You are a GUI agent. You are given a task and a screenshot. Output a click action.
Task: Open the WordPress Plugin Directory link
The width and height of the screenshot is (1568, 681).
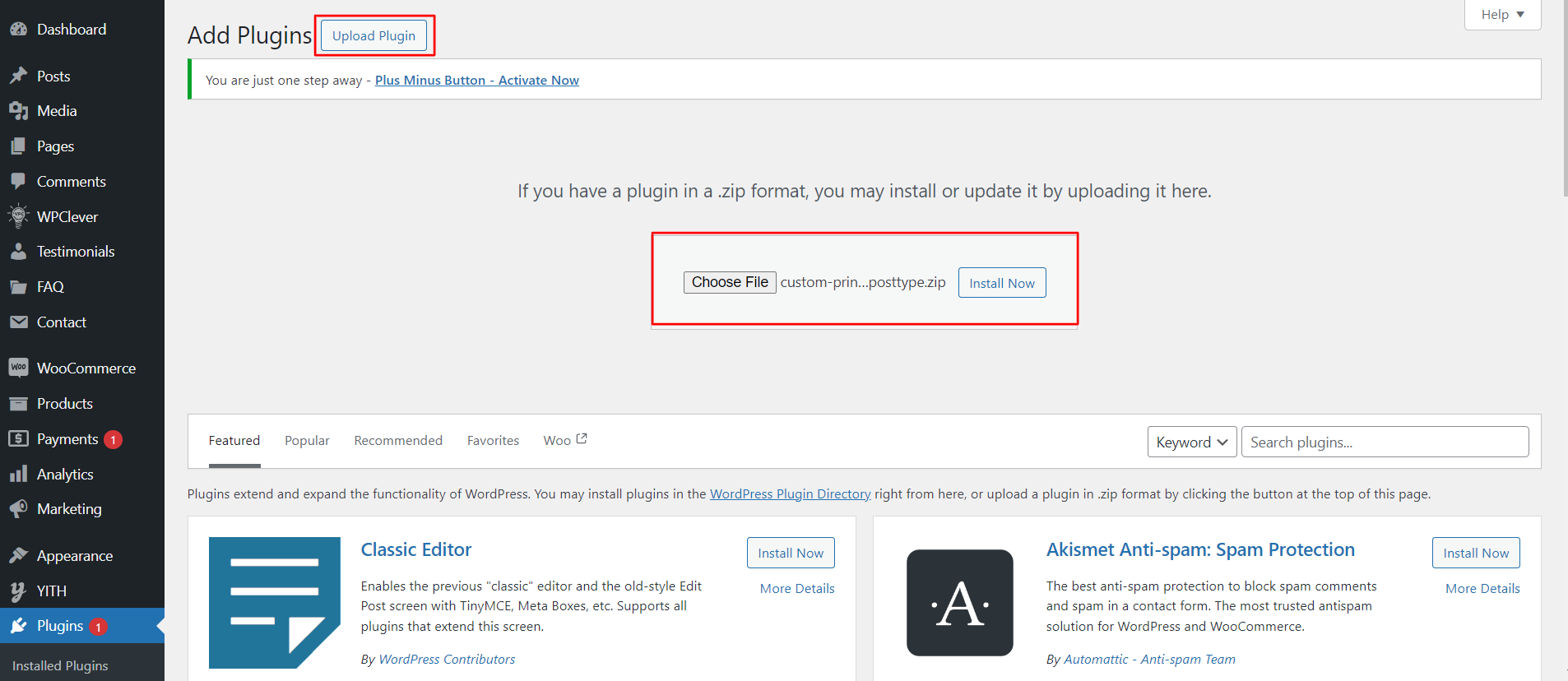point(790,493)
